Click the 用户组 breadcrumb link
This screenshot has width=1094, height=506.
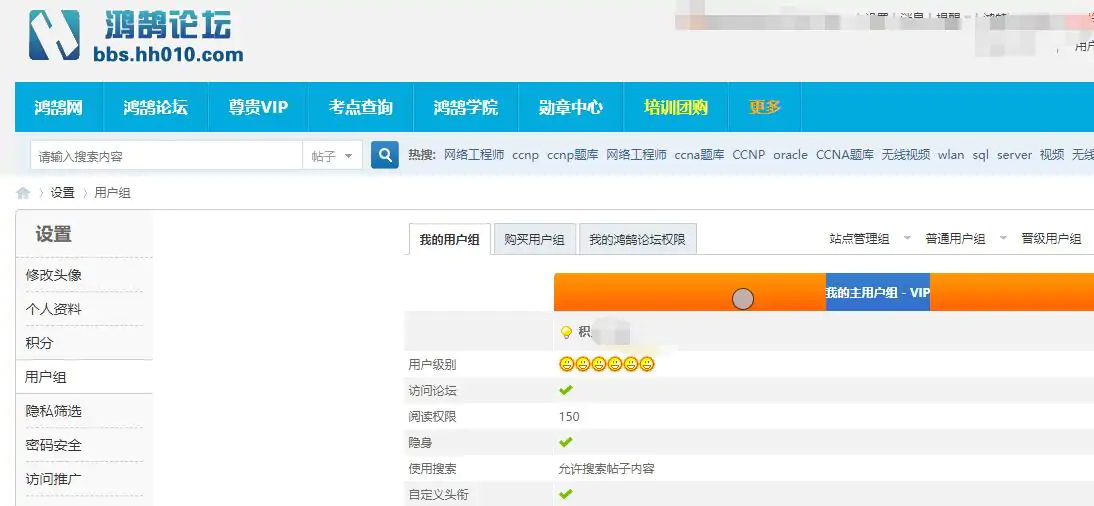[x=112, y=193]
